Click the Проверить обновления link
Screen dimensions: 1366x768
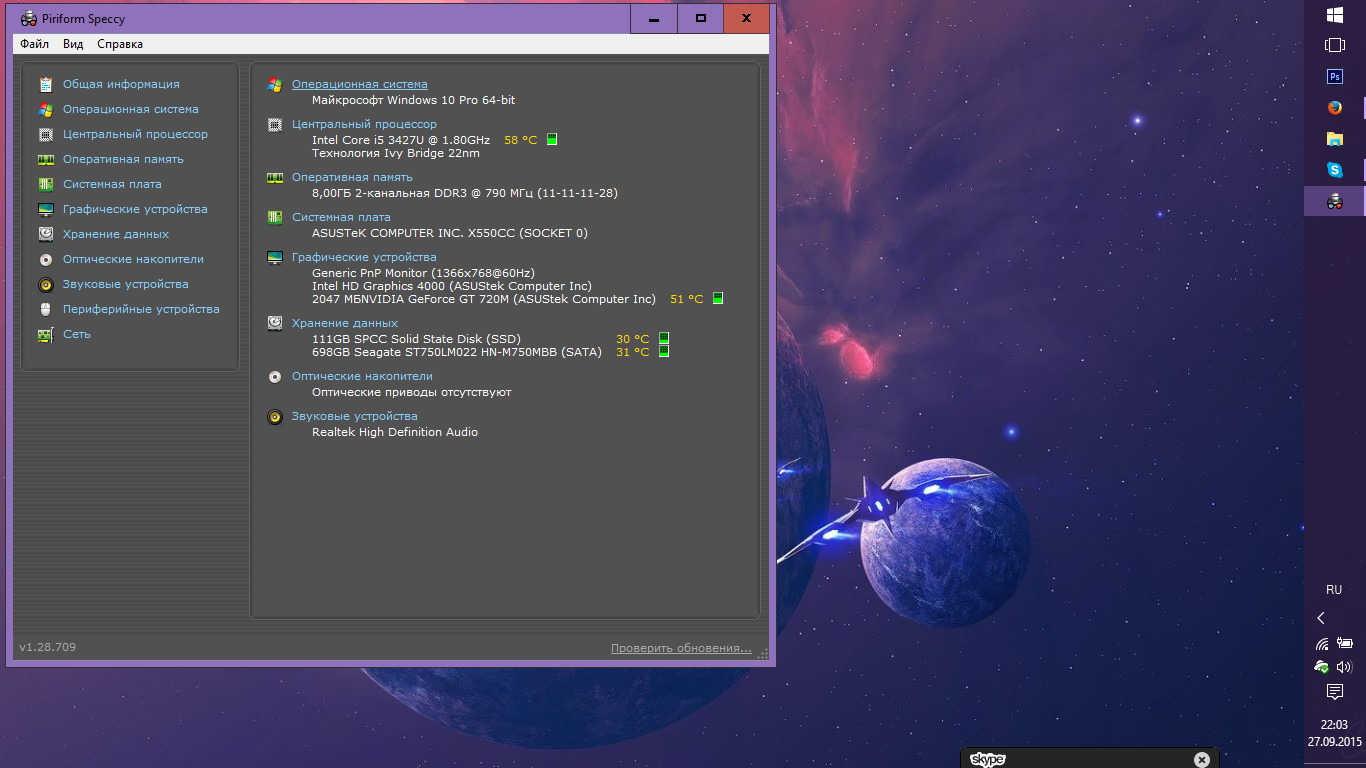point(681,648)
